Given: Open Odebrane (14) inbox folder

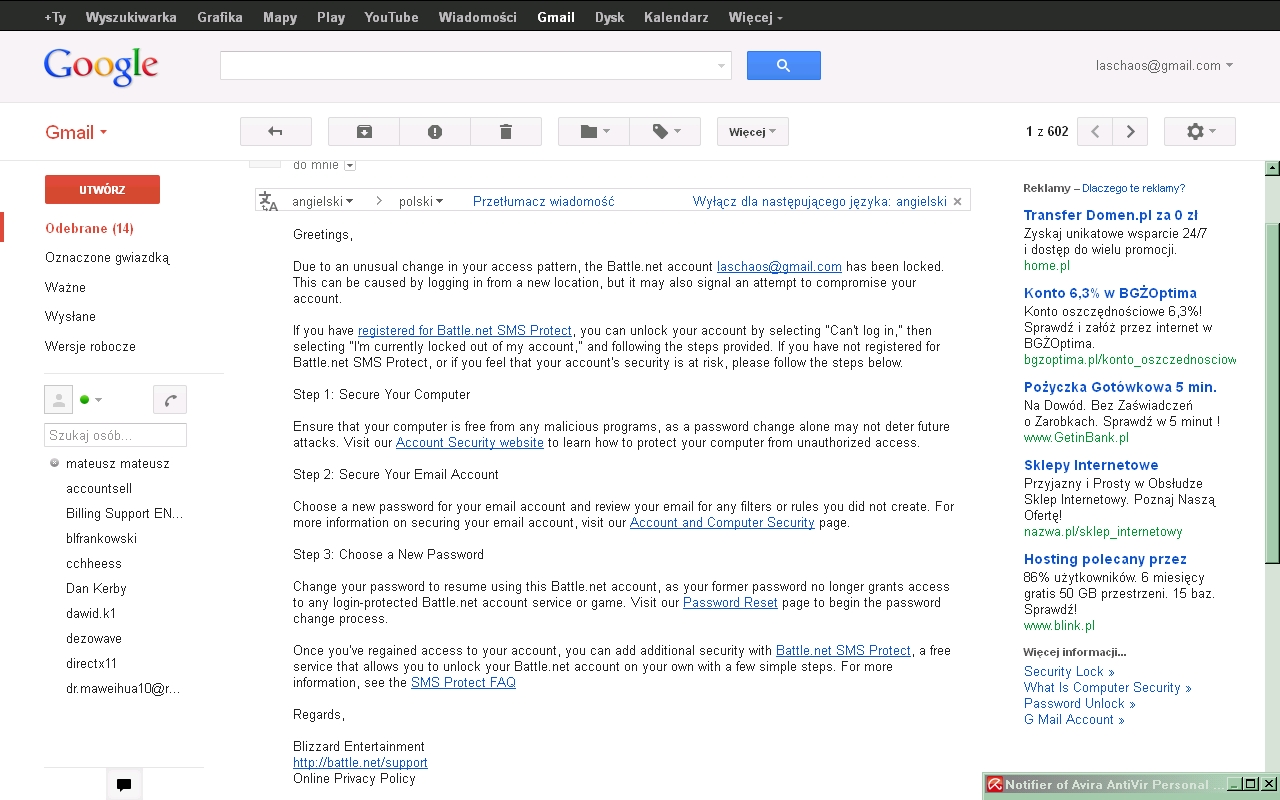Looking at the screenshot, I should point(89,228).
